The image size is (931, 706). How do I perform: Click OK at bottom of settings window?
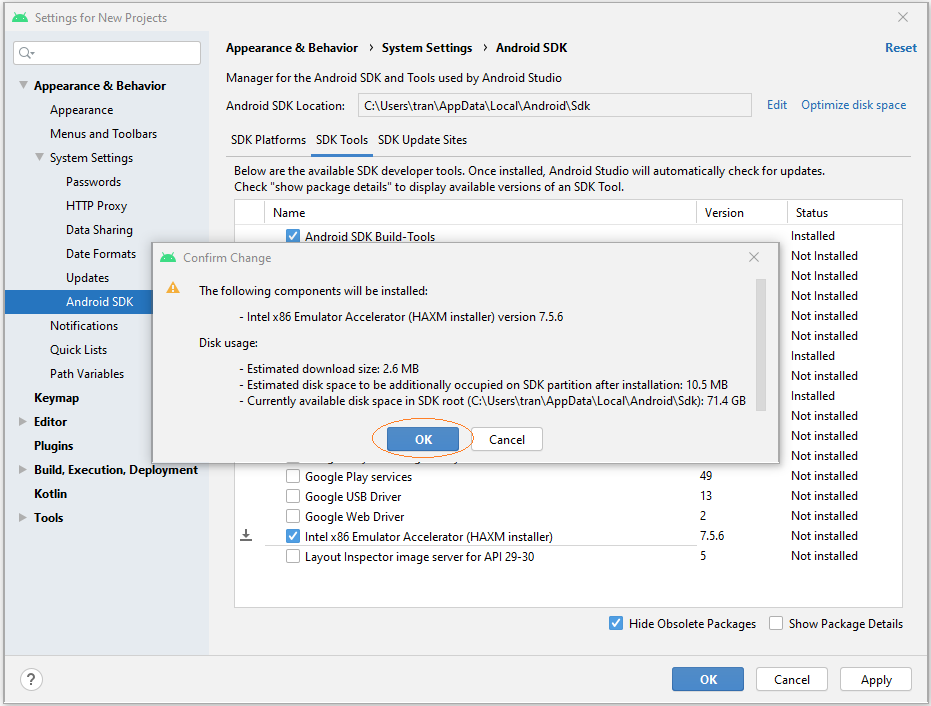click(708, 679)
